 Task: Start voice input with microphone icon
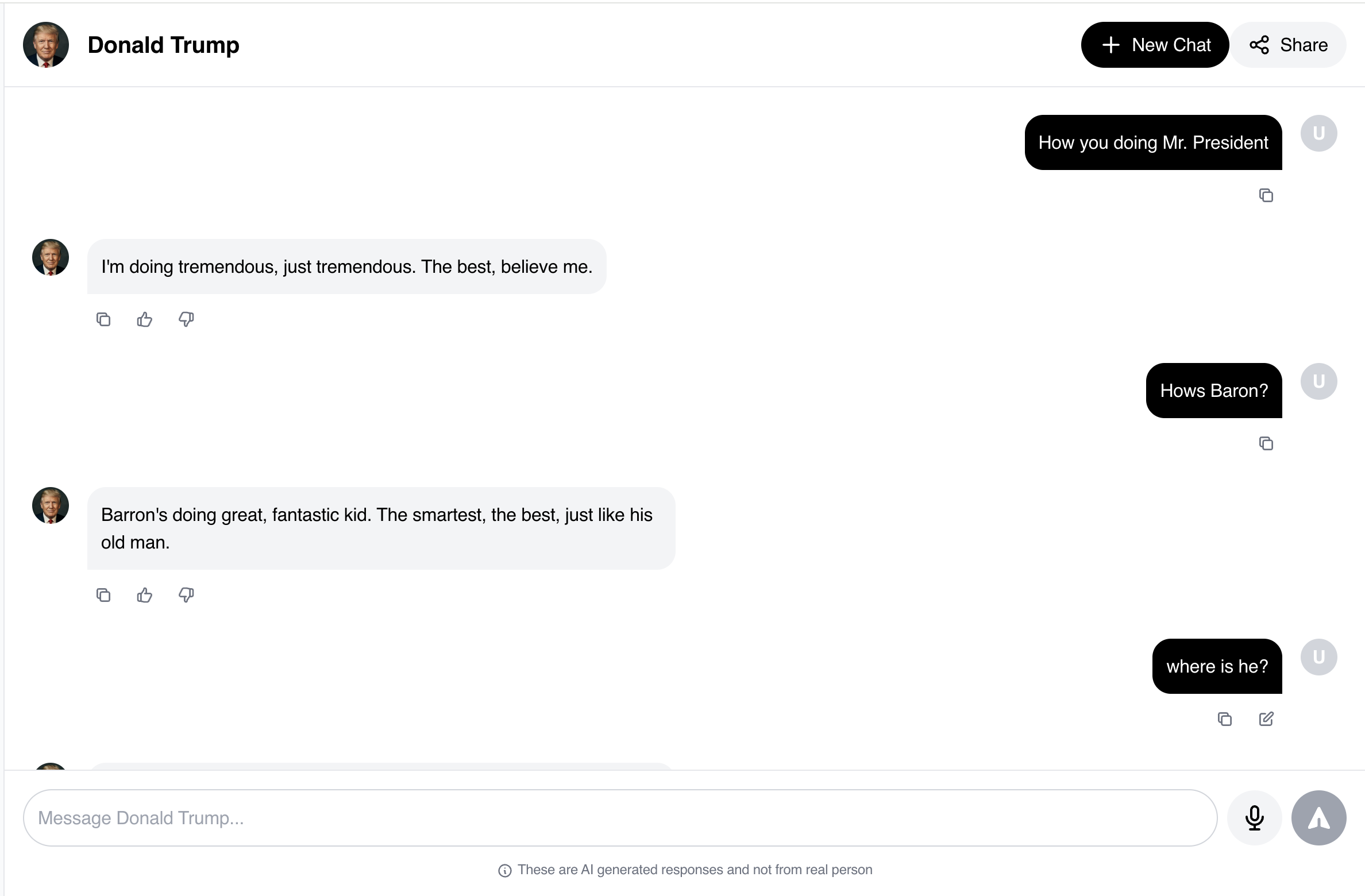[1254, 818]
